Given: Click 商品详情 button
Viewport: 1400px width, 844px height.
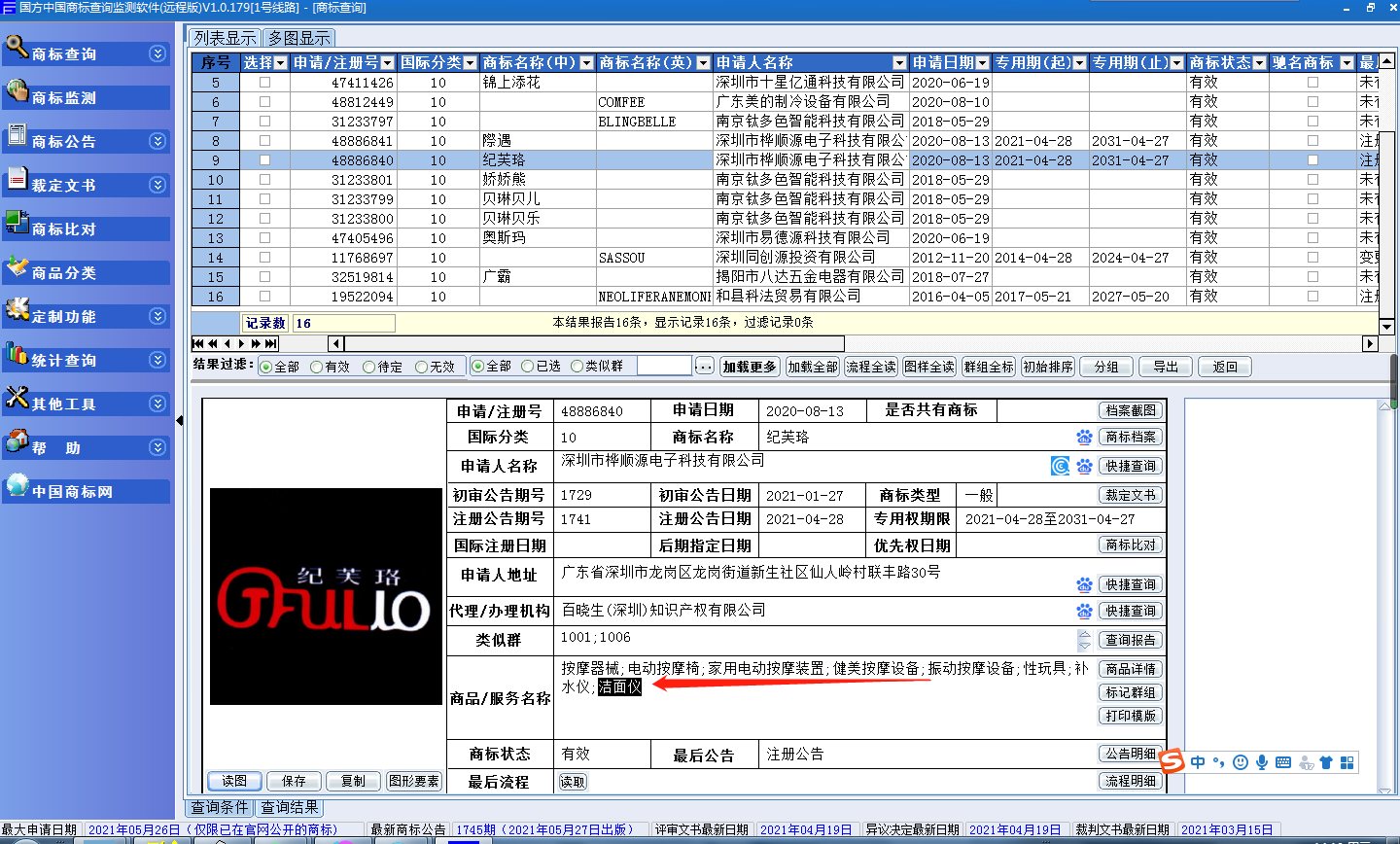Looking at the screenshot, I should pos(1131,669).
